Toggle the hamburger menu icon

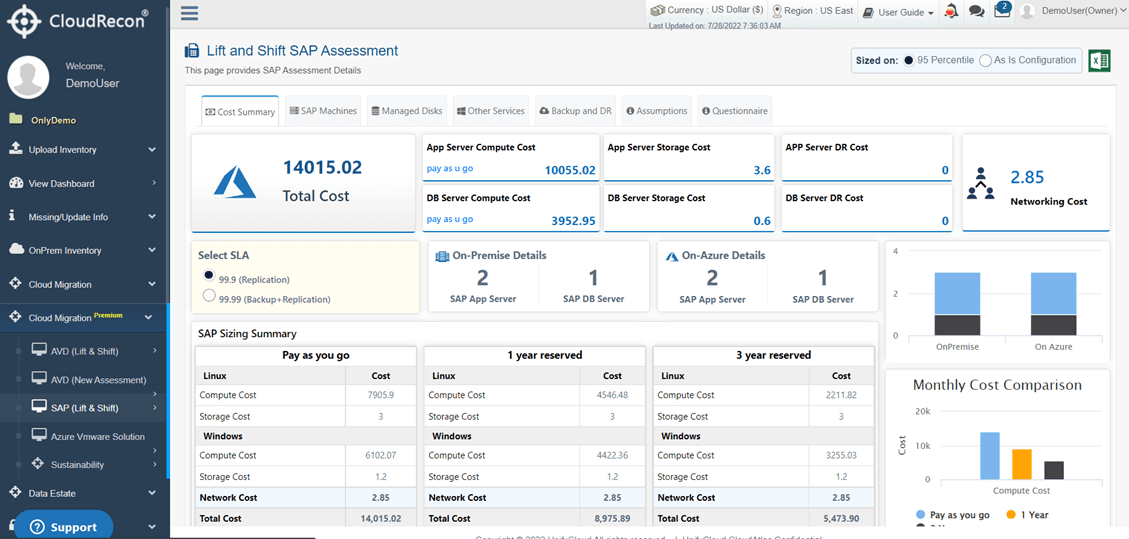[x=189, y=13]
